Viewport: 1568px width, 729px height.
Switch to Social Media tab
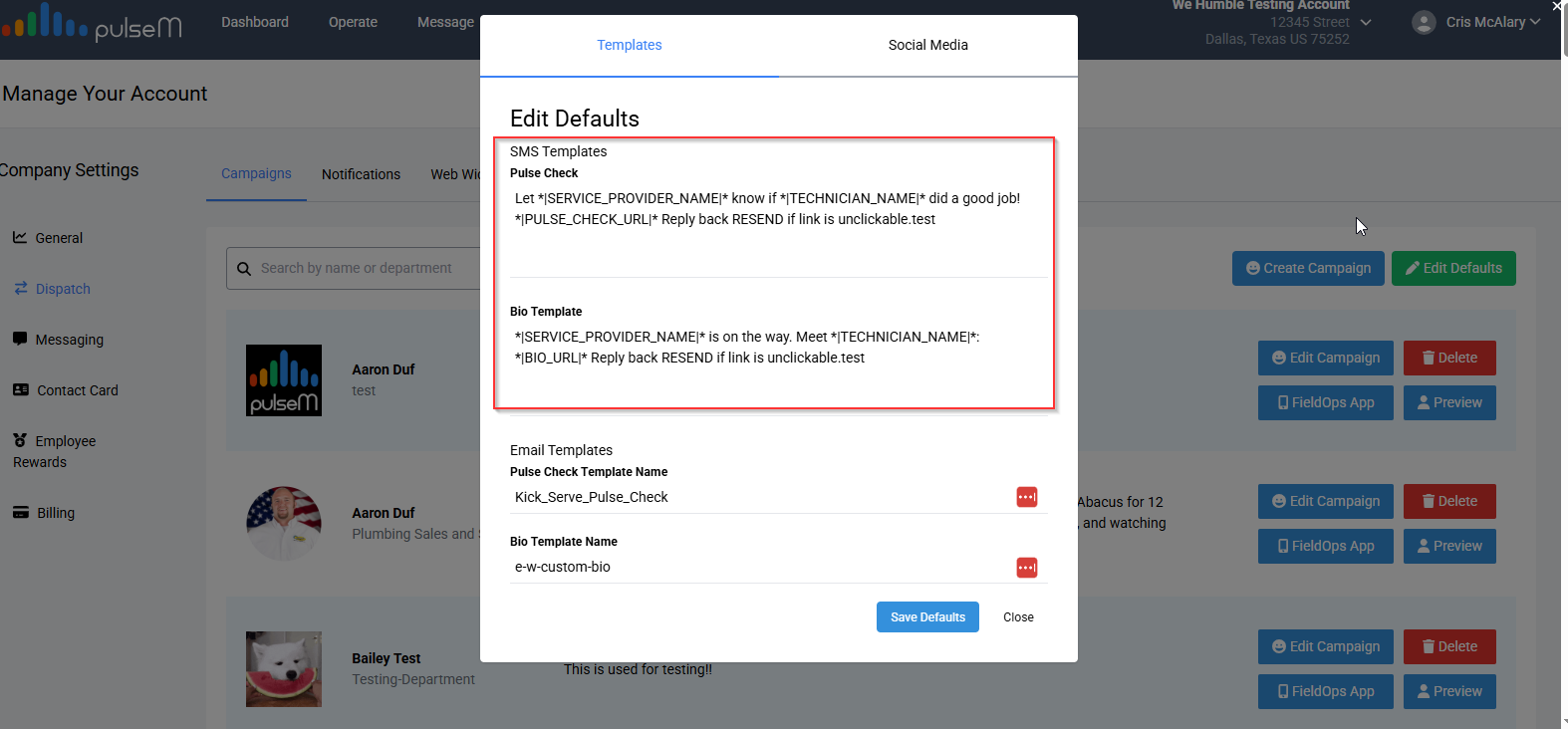coord(927,45)
